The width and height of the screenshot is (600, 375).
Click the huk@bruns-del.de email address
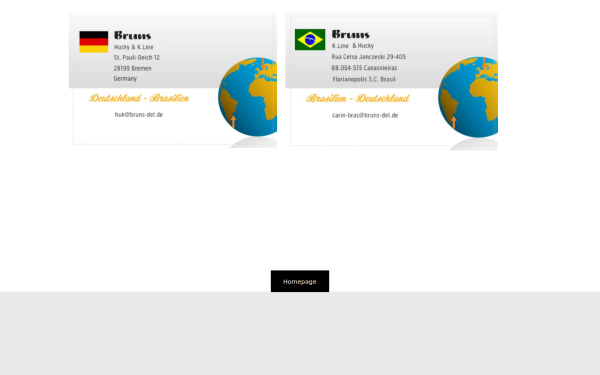click(139, 114)
